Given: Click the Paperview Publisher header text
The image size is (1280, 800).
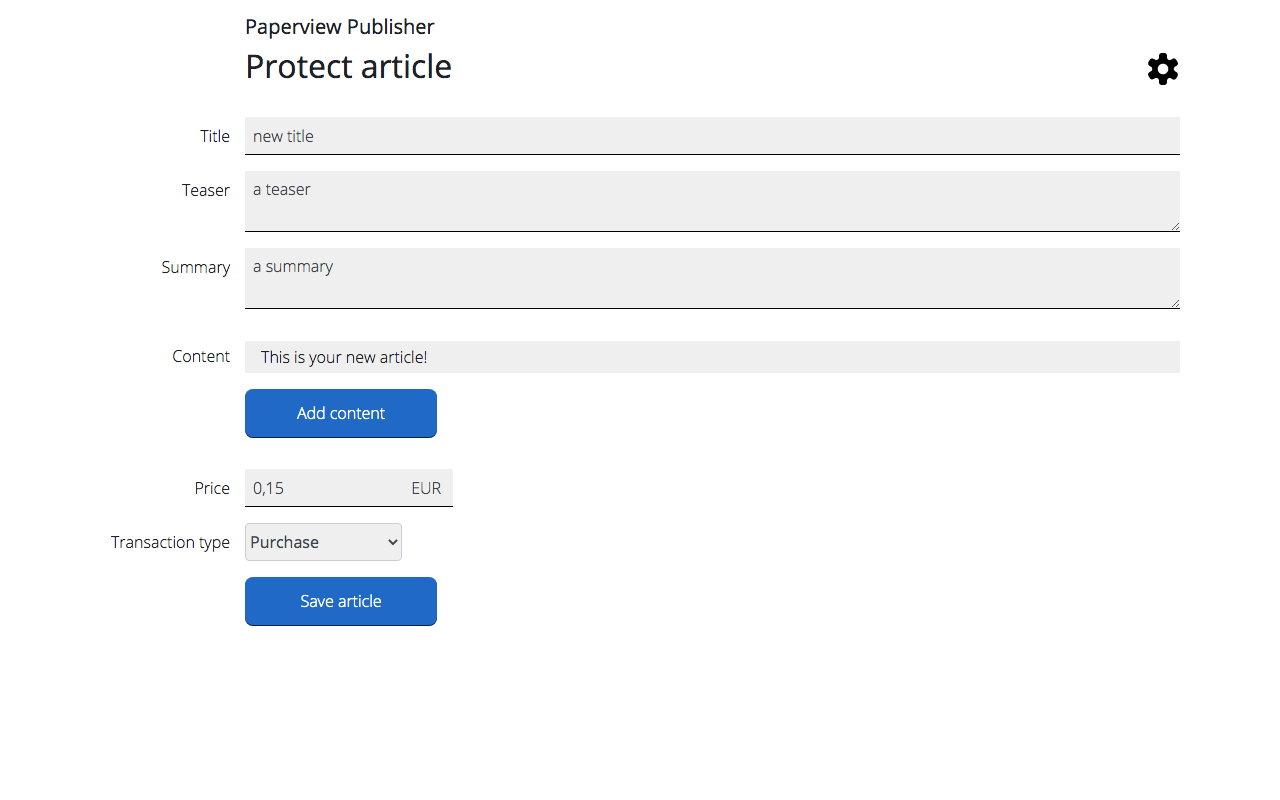Looking at the screenshot, I should coord(340,27).
